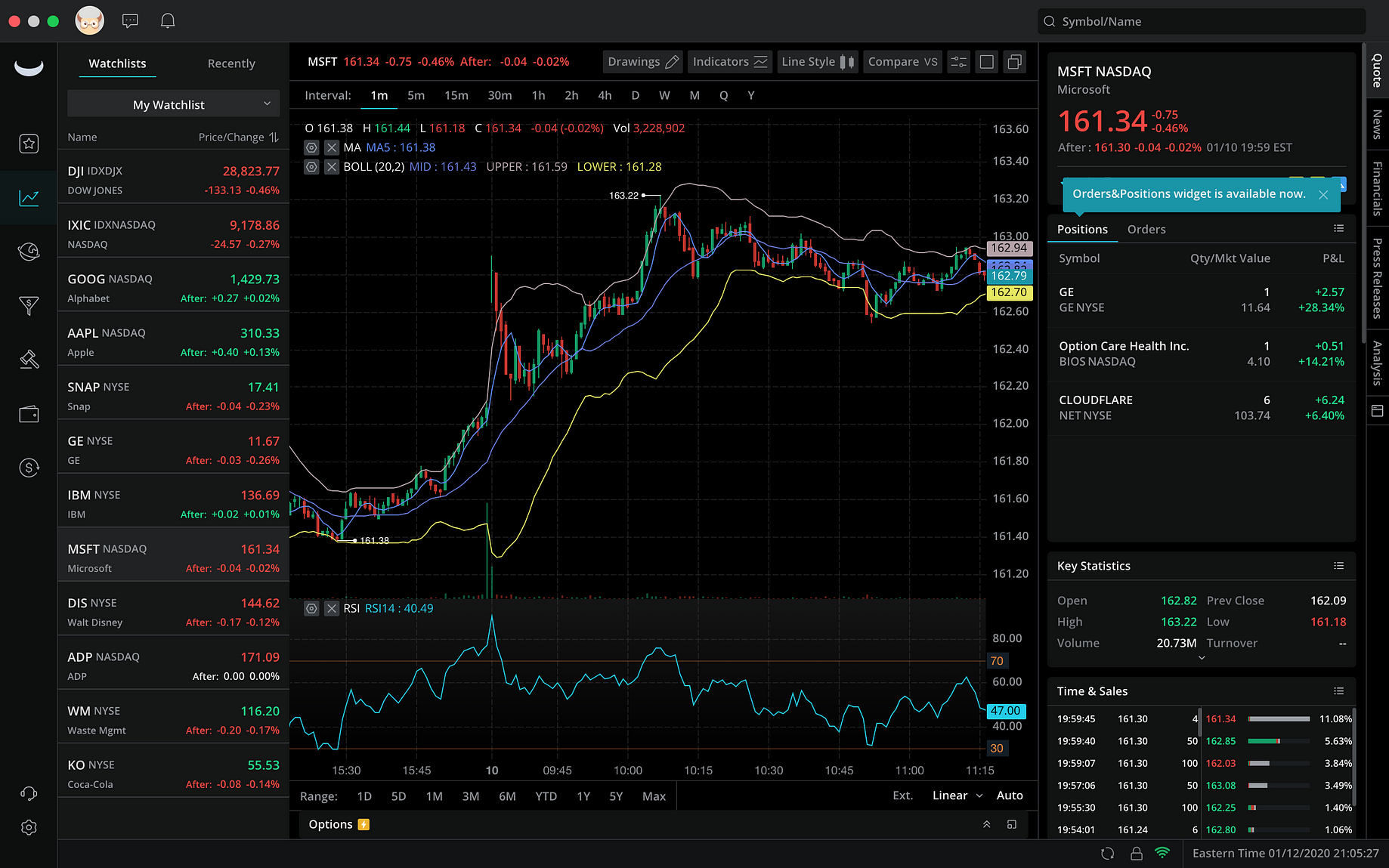Open MA indicator settings icon
This screenshot has width=1389, height=868.
(311, 147)
